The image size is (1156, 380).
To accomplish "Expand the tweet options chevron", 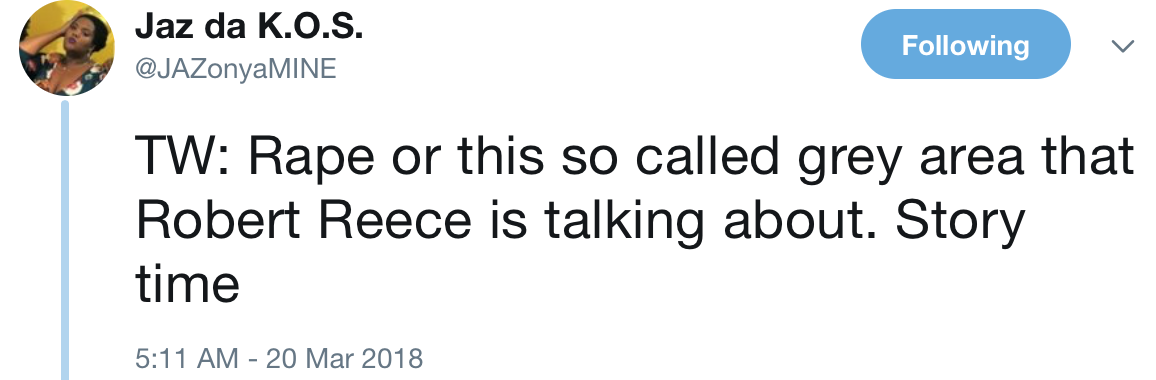I will coord(1122,46).
